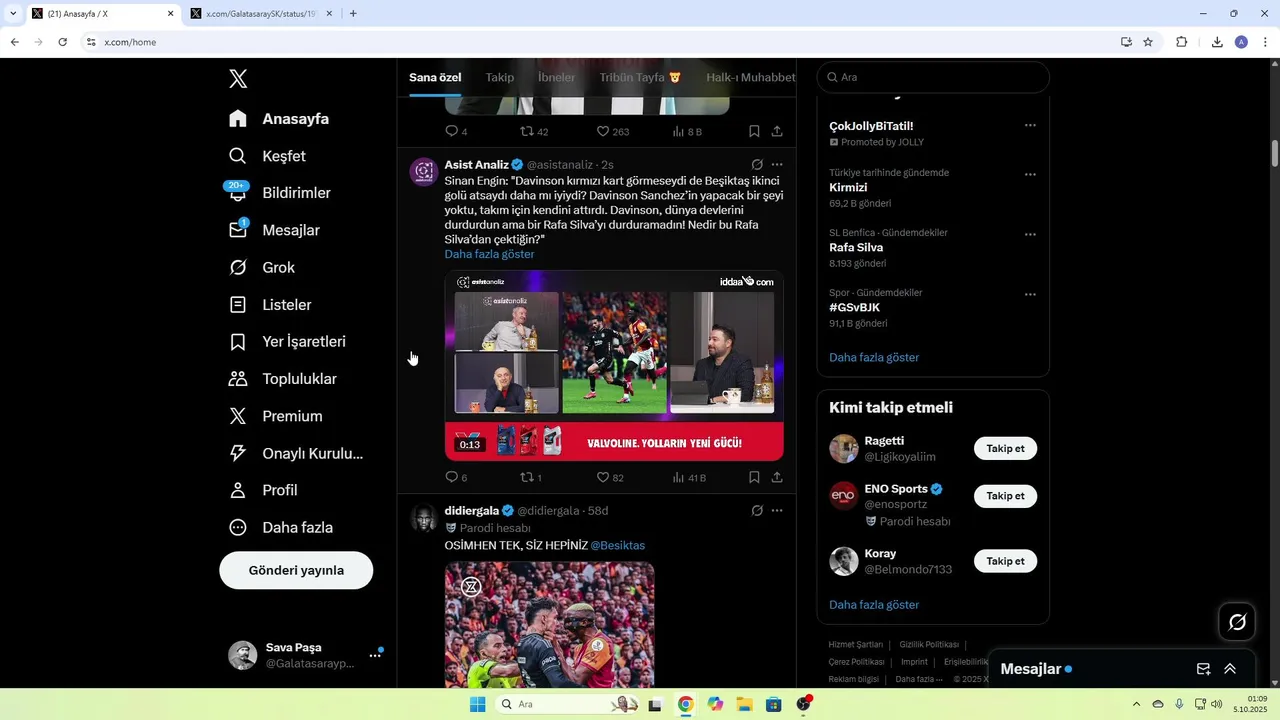Image resolution: width=1280 pixels, height=720 pixels.
Task: Open Yer İşaretleri bookmark icon
Action: [x=238, y=342]
